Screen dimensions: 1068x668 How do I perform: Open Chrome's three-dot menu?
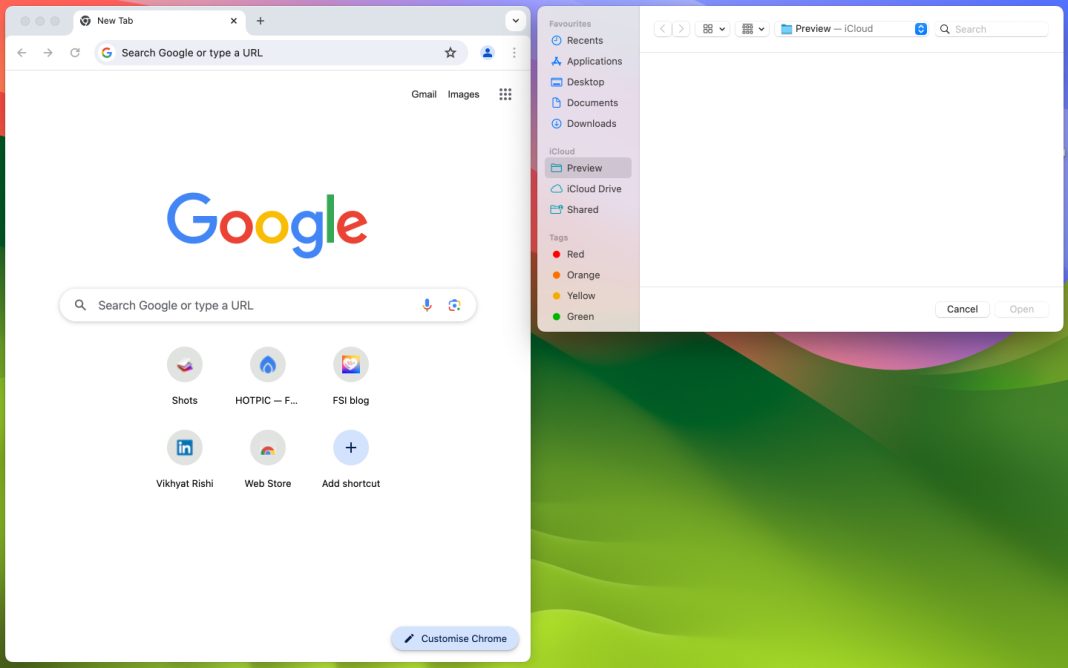tap(514, 52)
